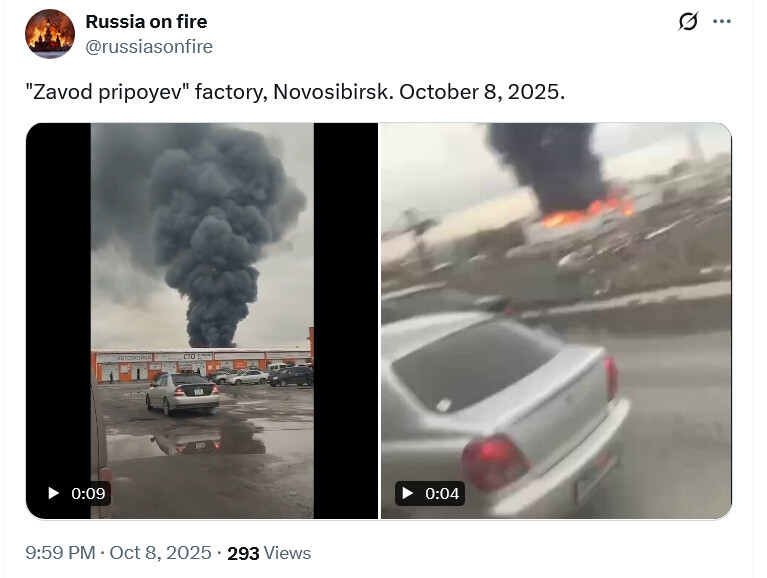Open the left video thumbnail with smoke
767x578 pixels.
coord(202,321)
